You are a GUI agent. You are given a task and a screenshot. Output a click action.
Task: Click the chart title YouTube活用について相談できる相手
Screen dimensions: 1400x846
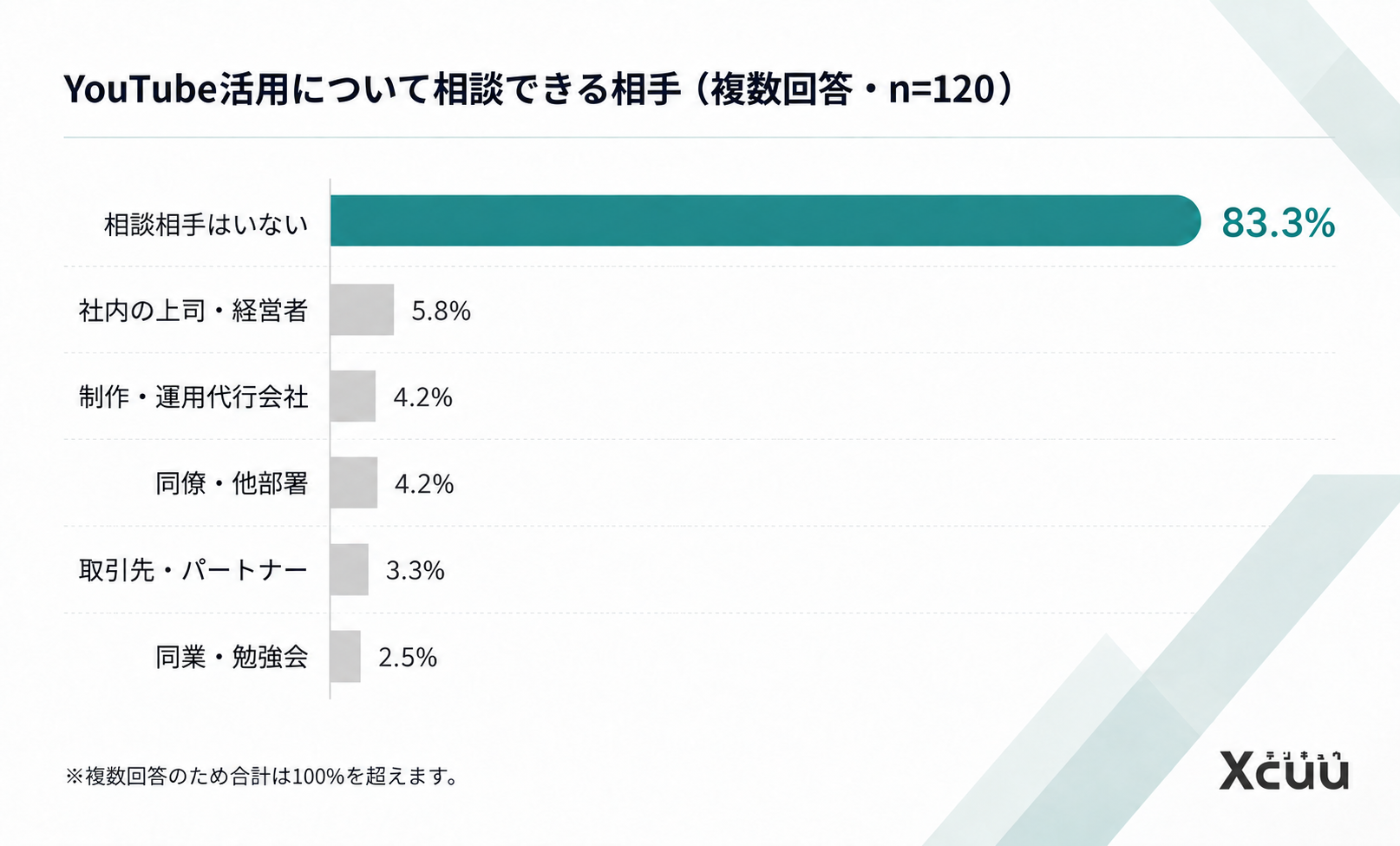tap(372, 89)
